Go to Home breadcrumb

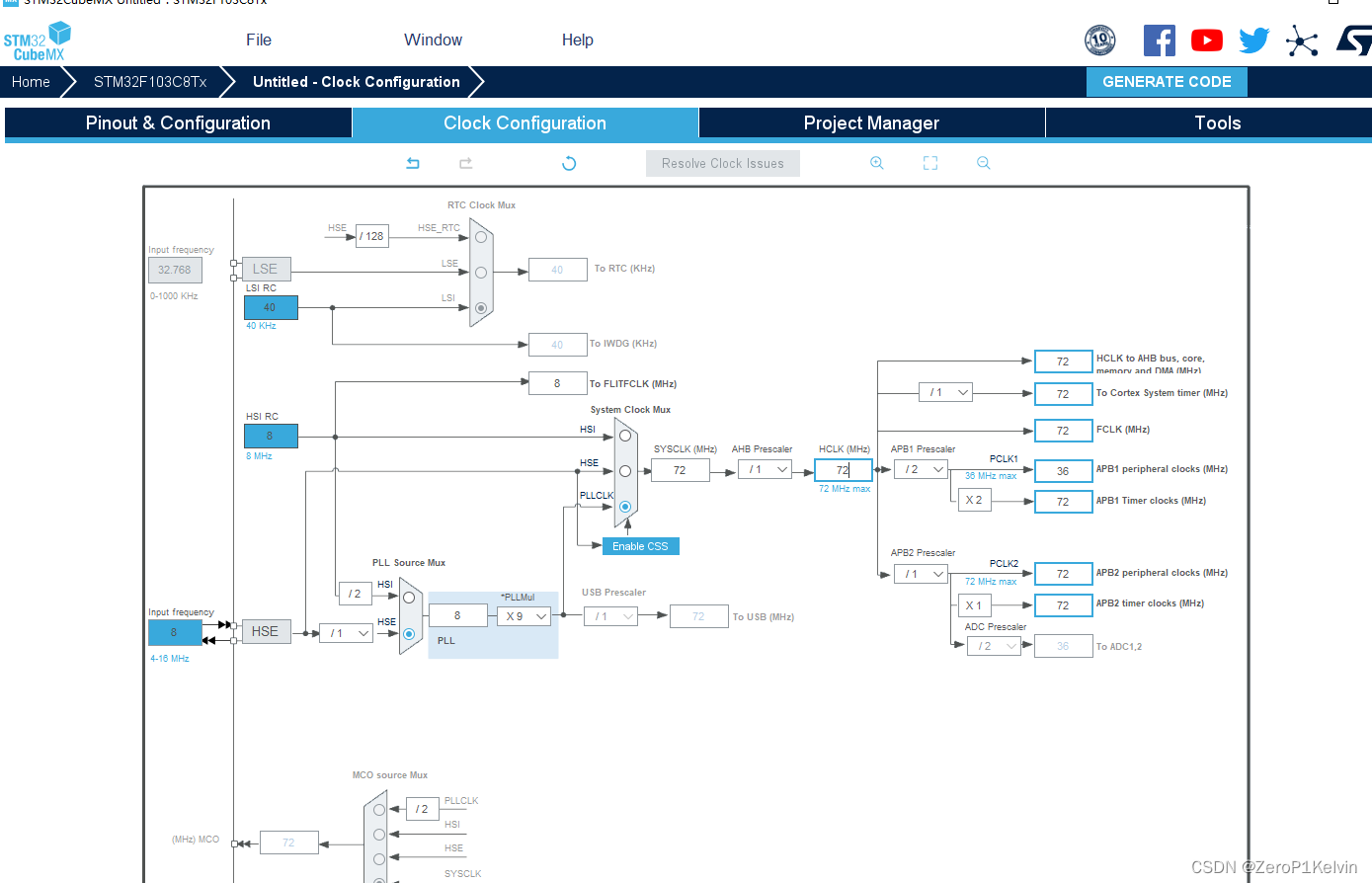click(31, 82)
